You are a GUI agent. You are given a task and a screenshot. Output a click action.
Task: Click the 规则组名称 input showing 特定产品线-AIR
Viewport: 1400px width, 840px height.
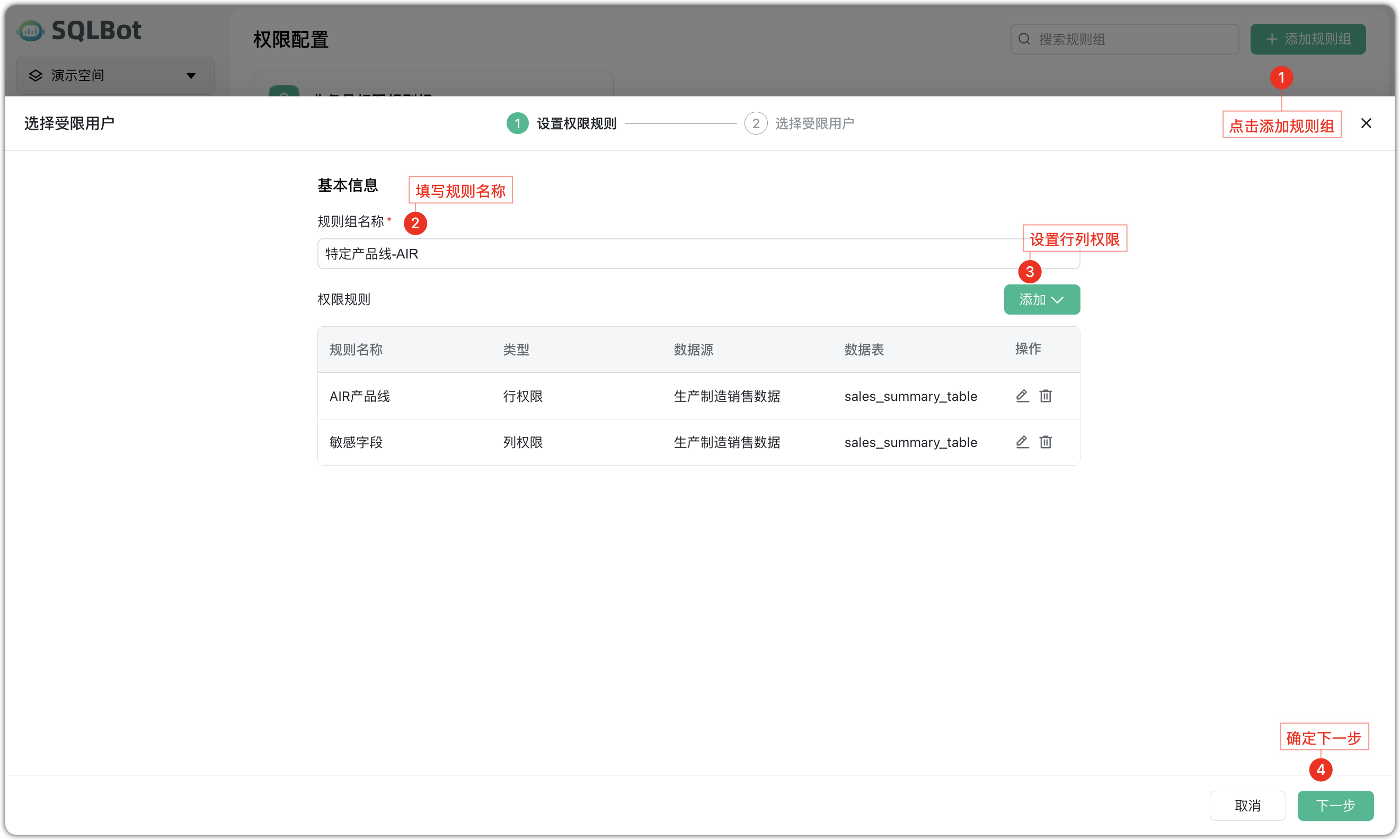tap(697, 254)
